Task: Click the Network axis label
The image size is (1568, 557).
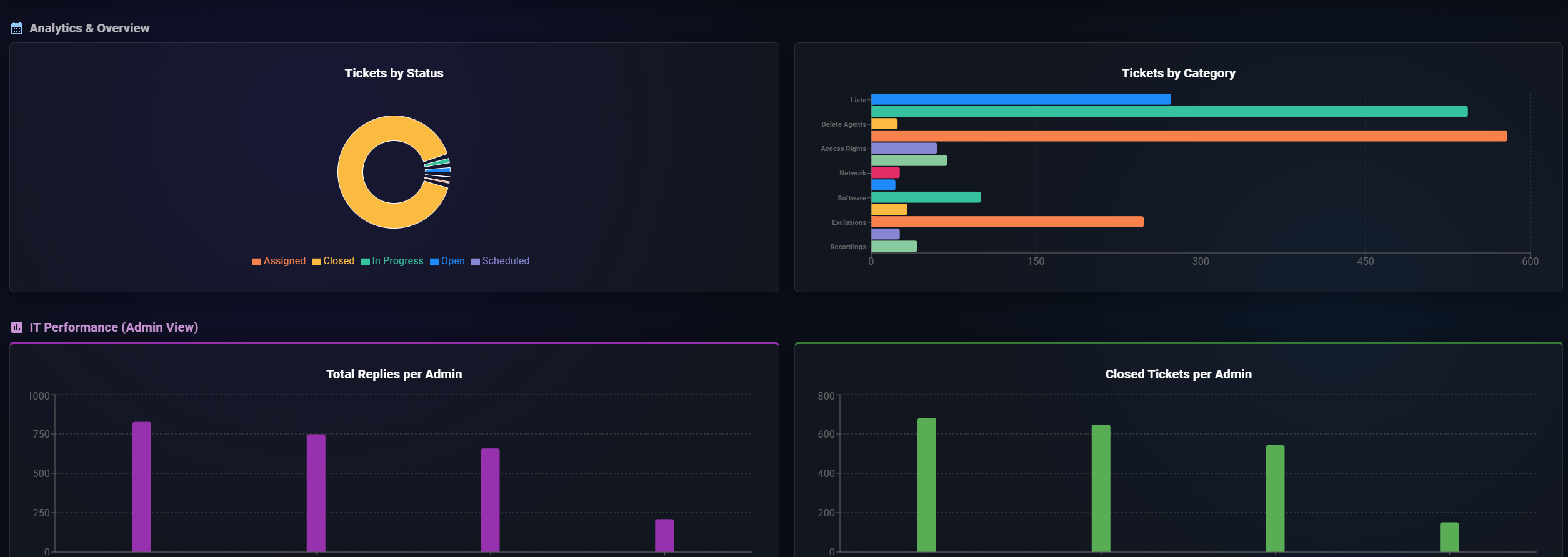Action: pos(852,173)
